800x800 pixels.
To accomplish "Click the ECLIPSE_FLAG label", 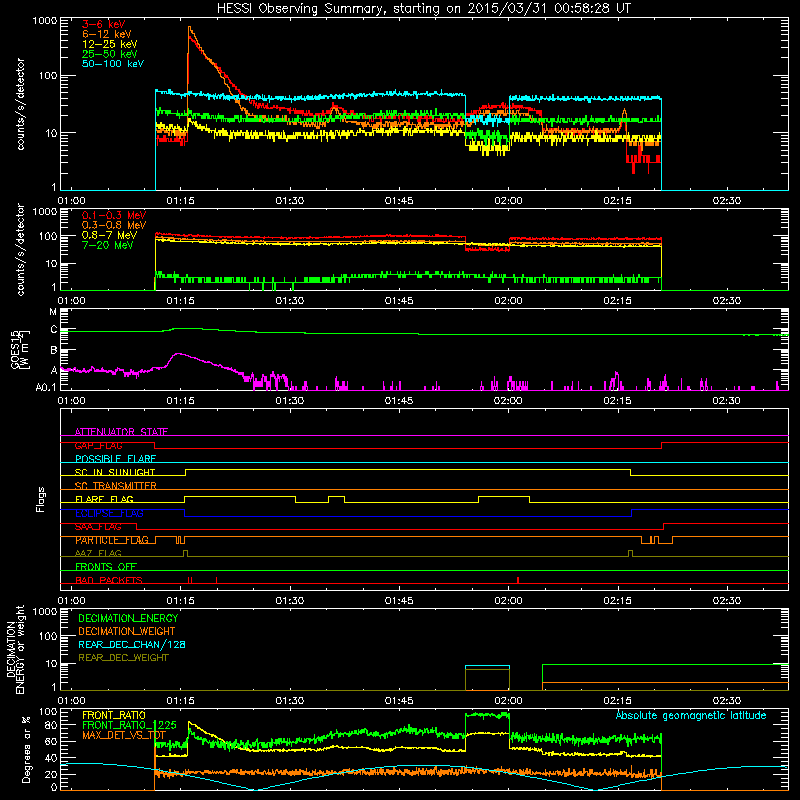I will click(109, 513).
